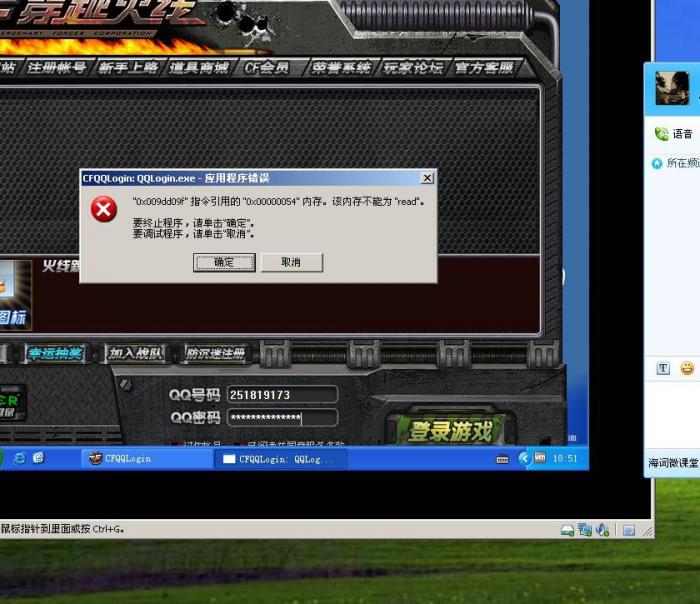Click the QQ密码 password field

pos(282,417)
